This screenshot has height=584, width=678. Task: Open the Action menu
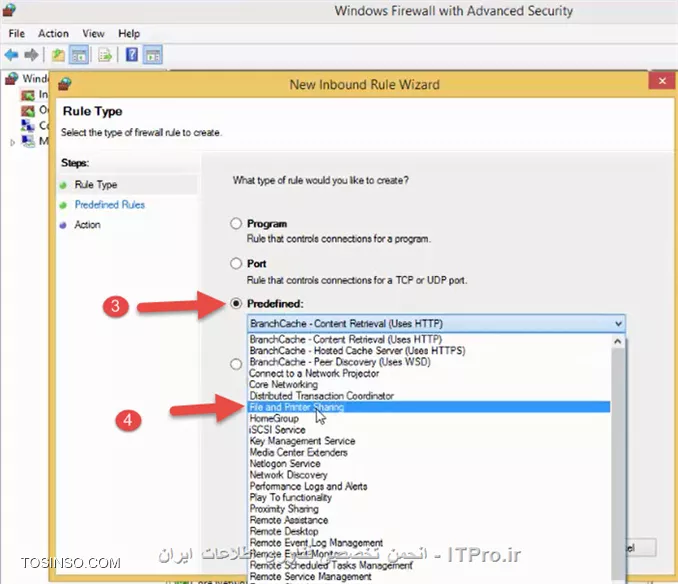(x=53, y=33)
